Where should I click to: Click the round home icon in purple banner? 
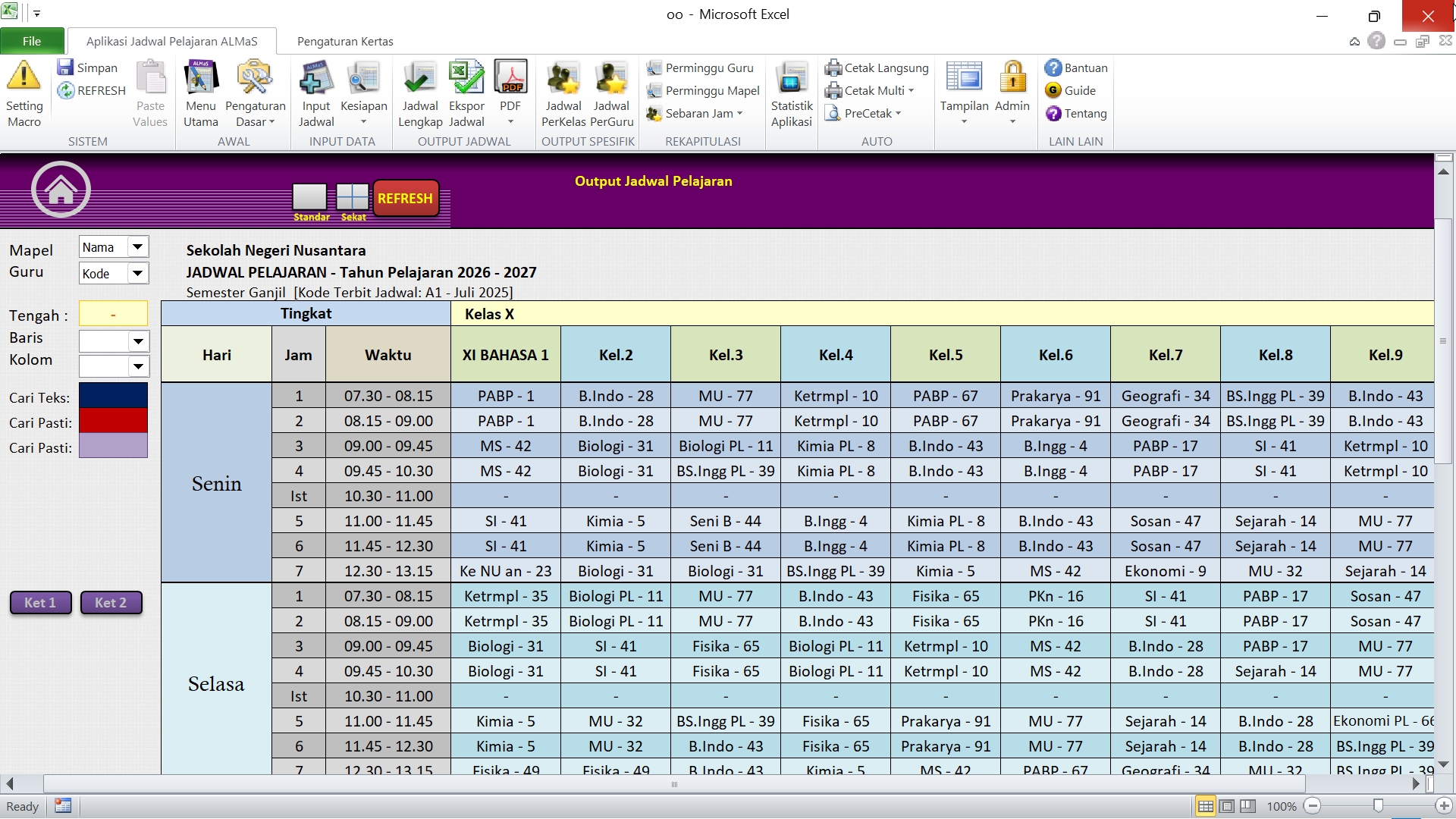coord(61,190)
